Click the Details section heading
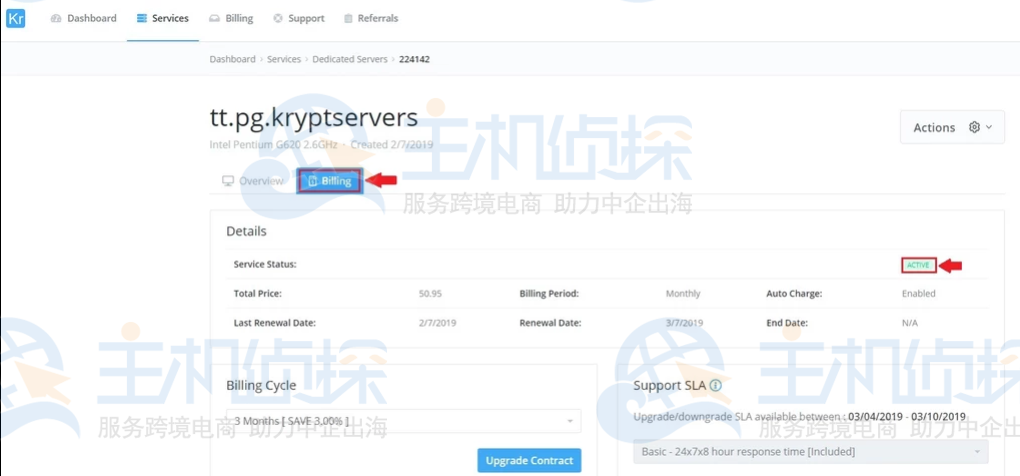This screenshot has width=1020, height=476. pyautogui.click(x=246, y=231)
